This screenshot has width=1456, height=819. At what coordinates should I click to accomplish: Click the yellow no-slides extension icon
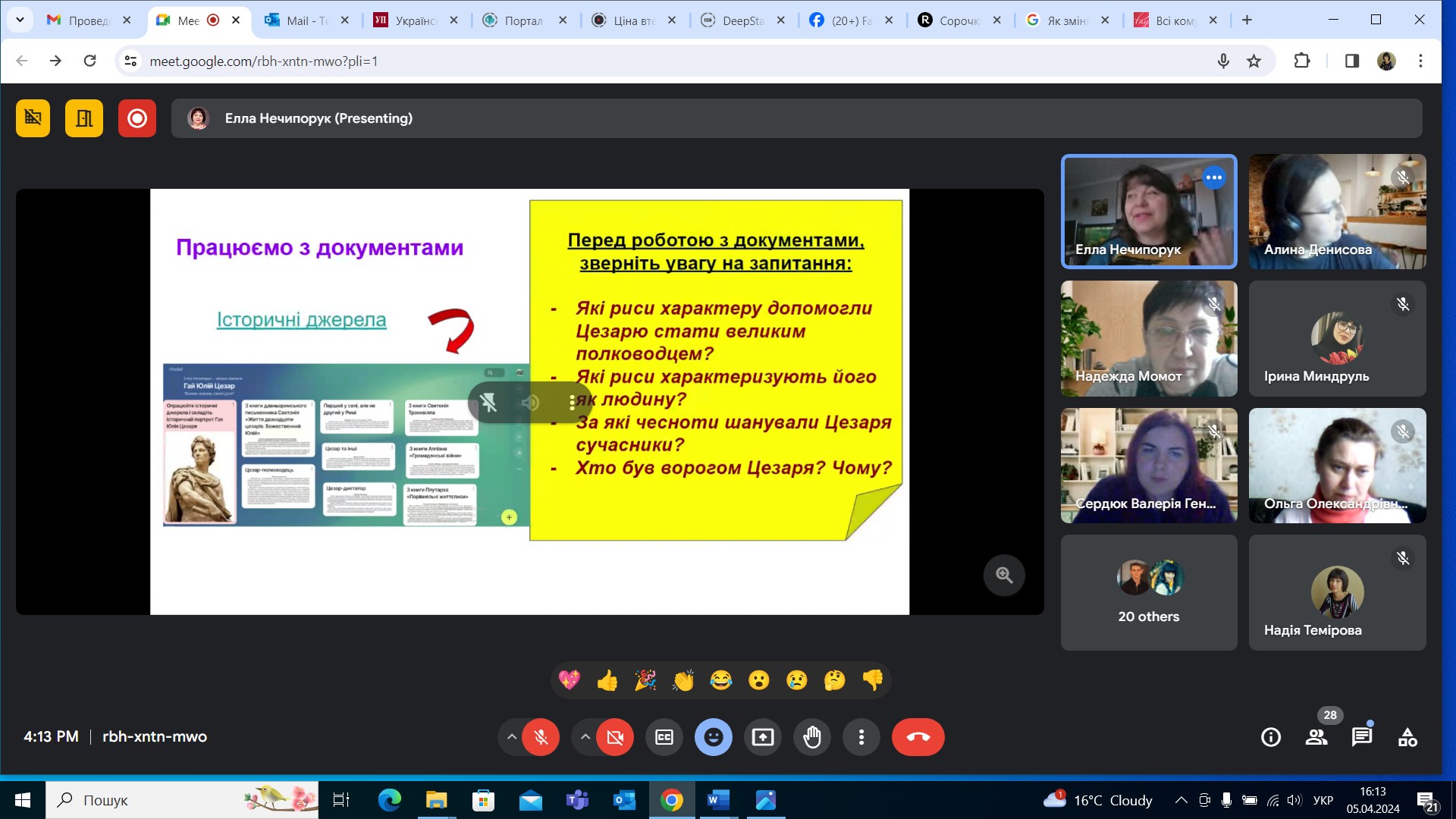33,118
